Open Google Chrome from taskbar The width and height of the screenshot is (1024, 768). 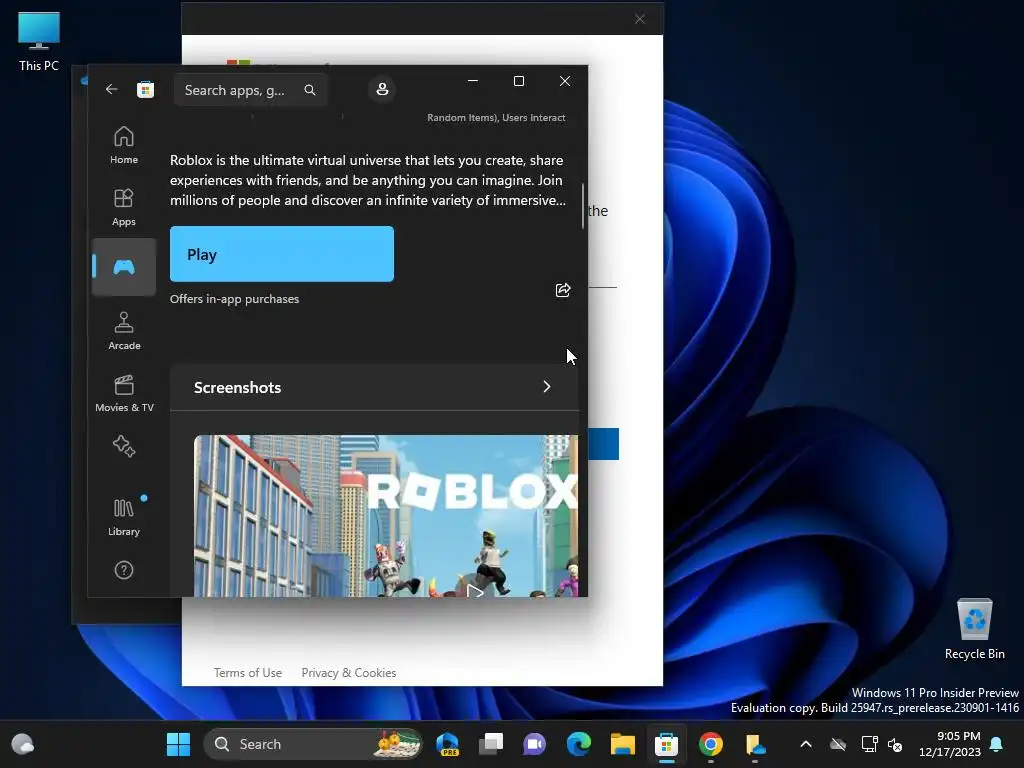click(x=711, y=744)
